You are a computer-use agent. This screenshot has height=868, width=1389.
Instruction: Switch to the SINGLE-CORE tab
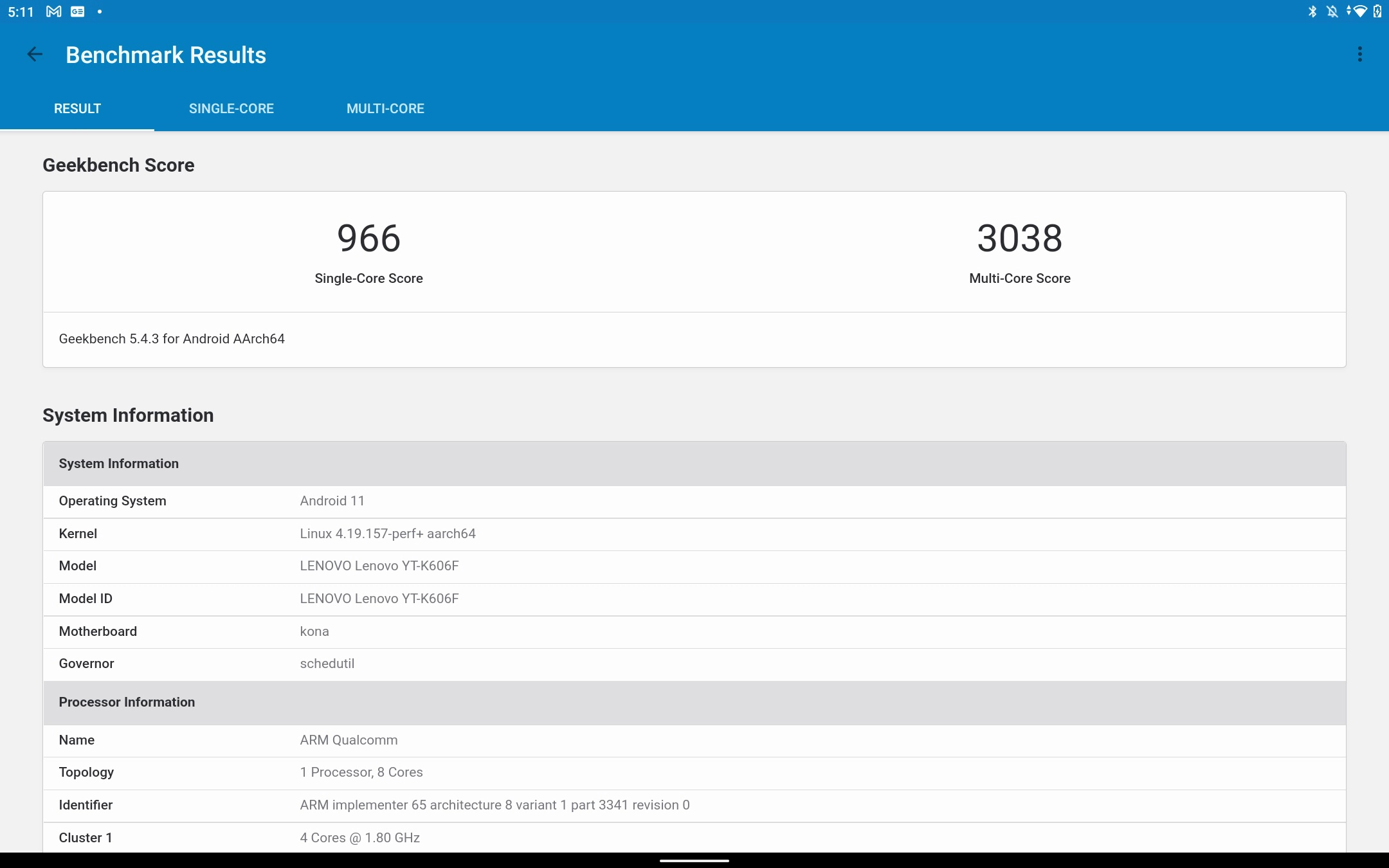pyautogui.click(x=232, y=109)
